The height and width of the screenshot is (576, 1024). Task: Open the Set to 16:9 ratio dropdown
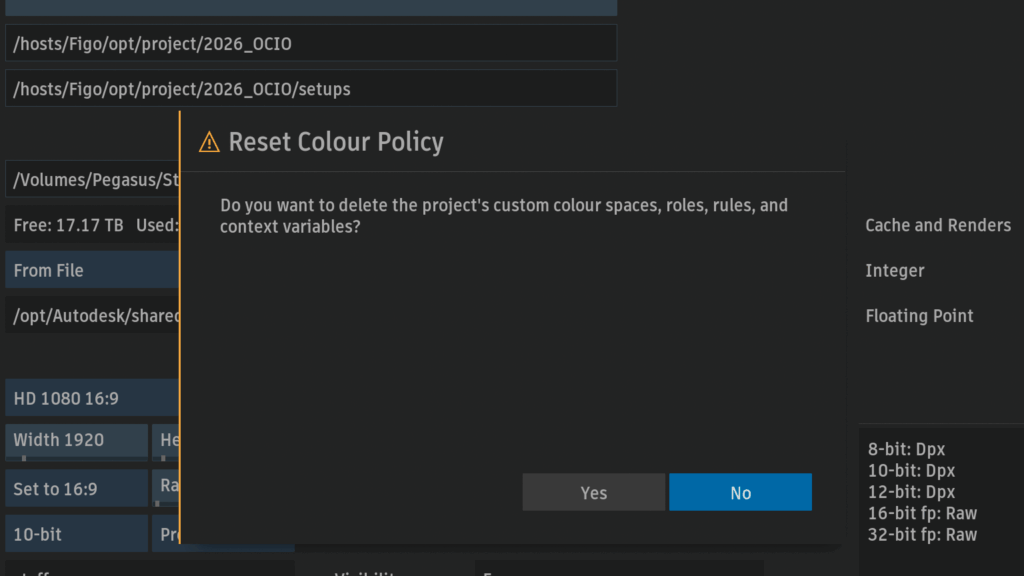point(76,488)
